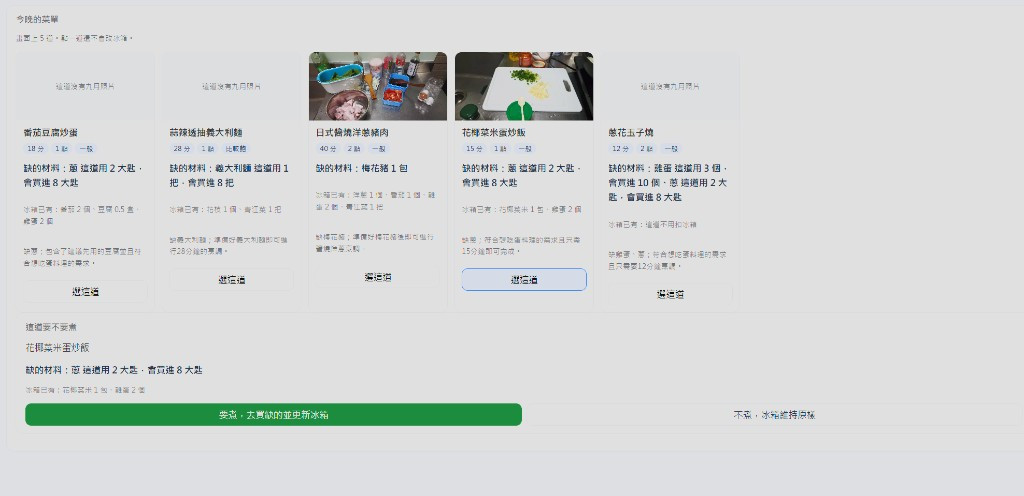Click the missing ingredients text in 蒜辣透抽義大利麵 card

tap(229, 176)
